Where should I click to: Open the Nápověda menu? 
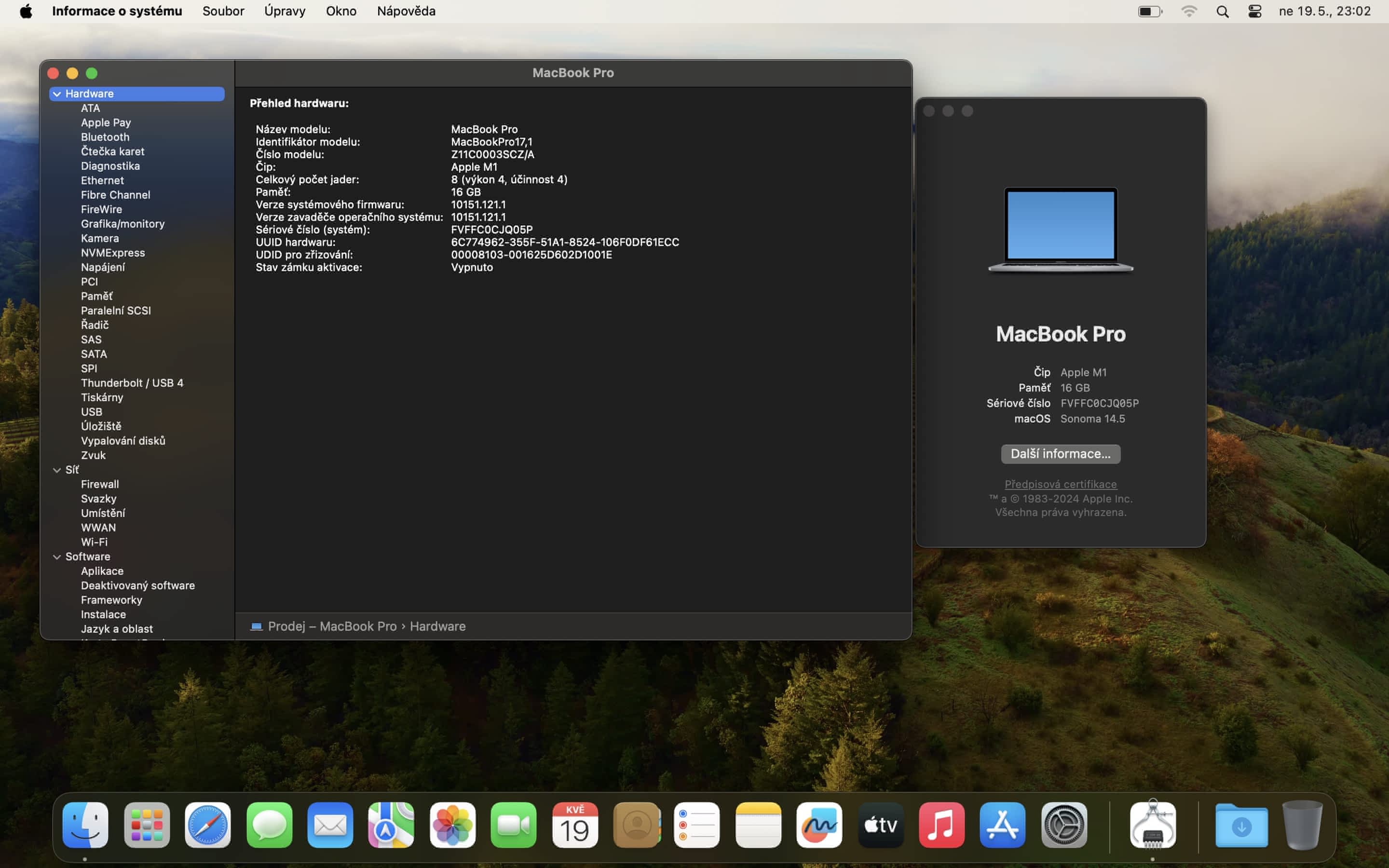click(406, 11)
